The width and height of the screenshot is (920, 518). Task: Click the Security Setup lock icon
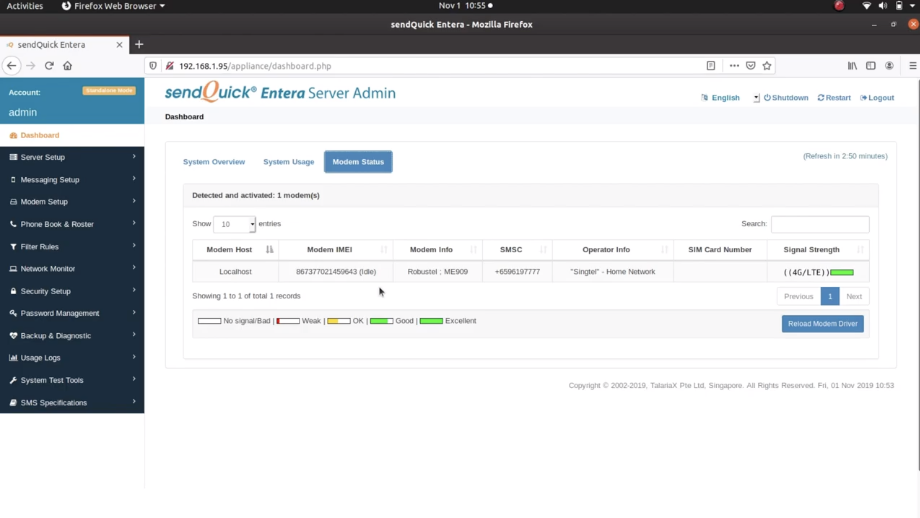pos(13,291)
